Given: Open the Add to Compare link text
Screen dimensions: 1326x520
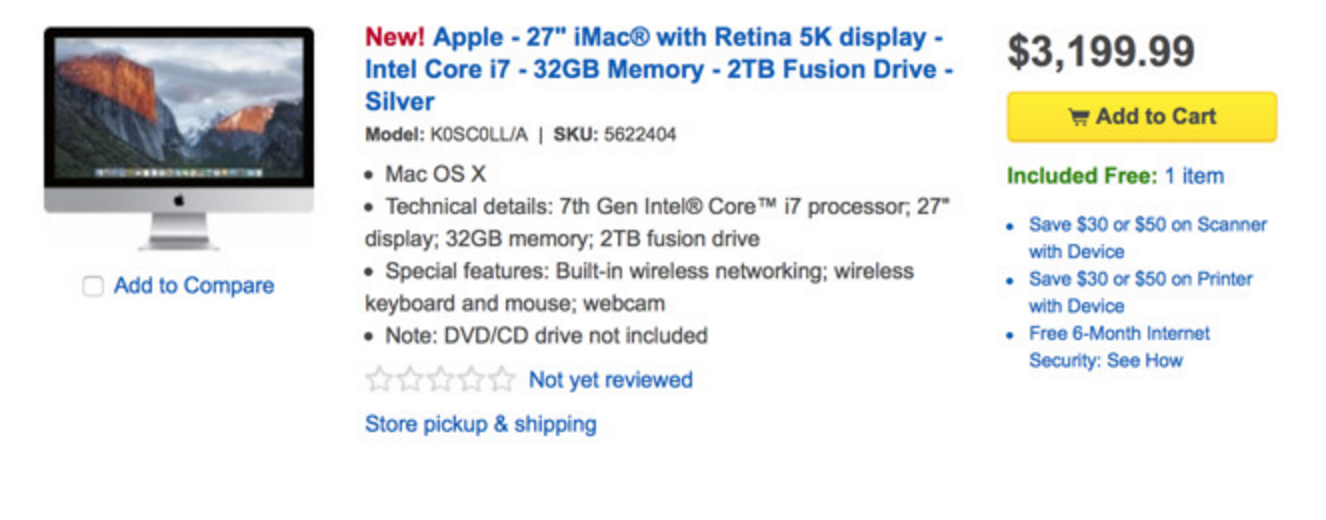Looking at the screenshot, I should [194, 286].
